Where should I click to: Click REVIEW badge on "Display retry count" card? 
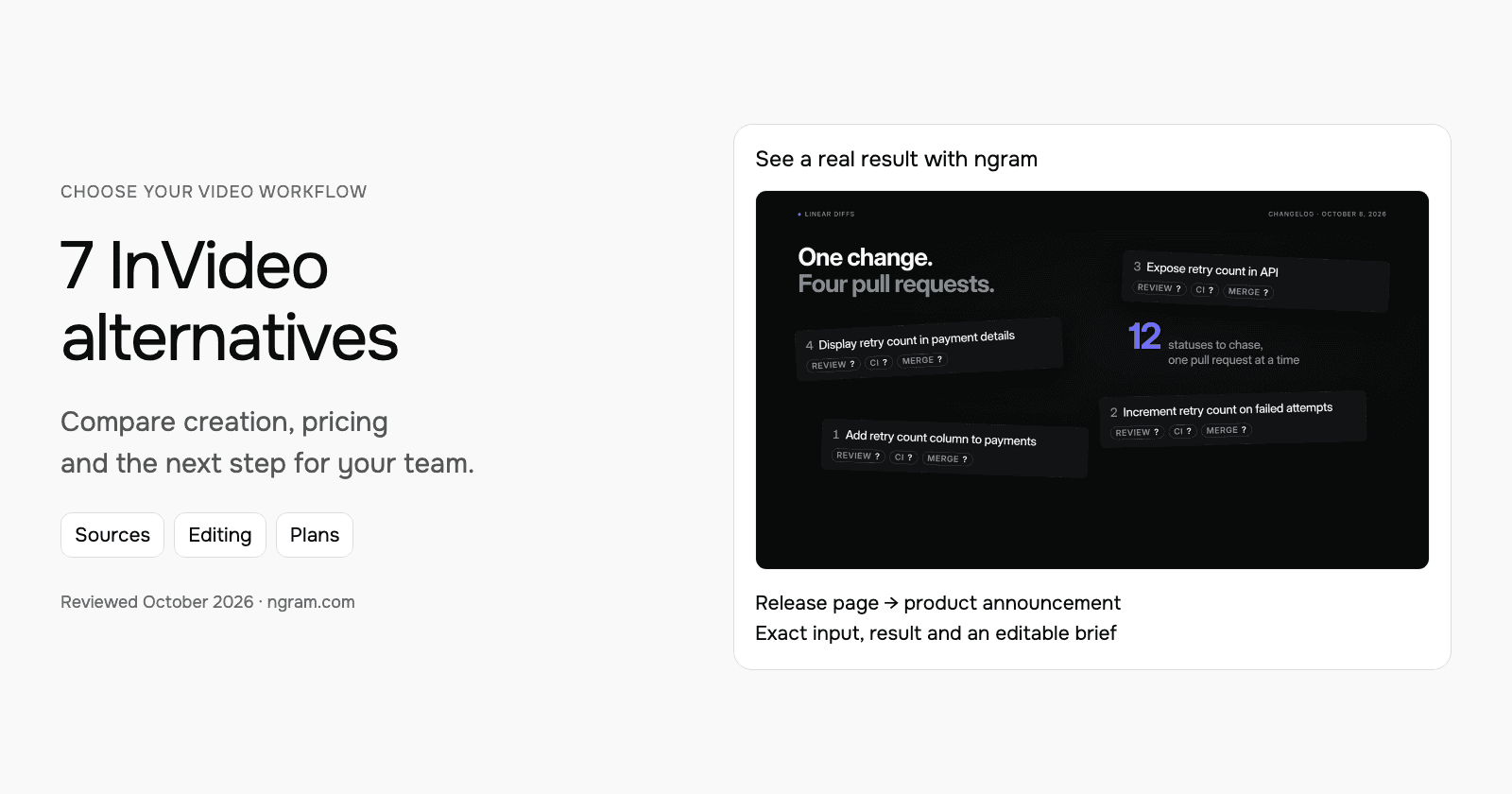[x=833, y=365]
